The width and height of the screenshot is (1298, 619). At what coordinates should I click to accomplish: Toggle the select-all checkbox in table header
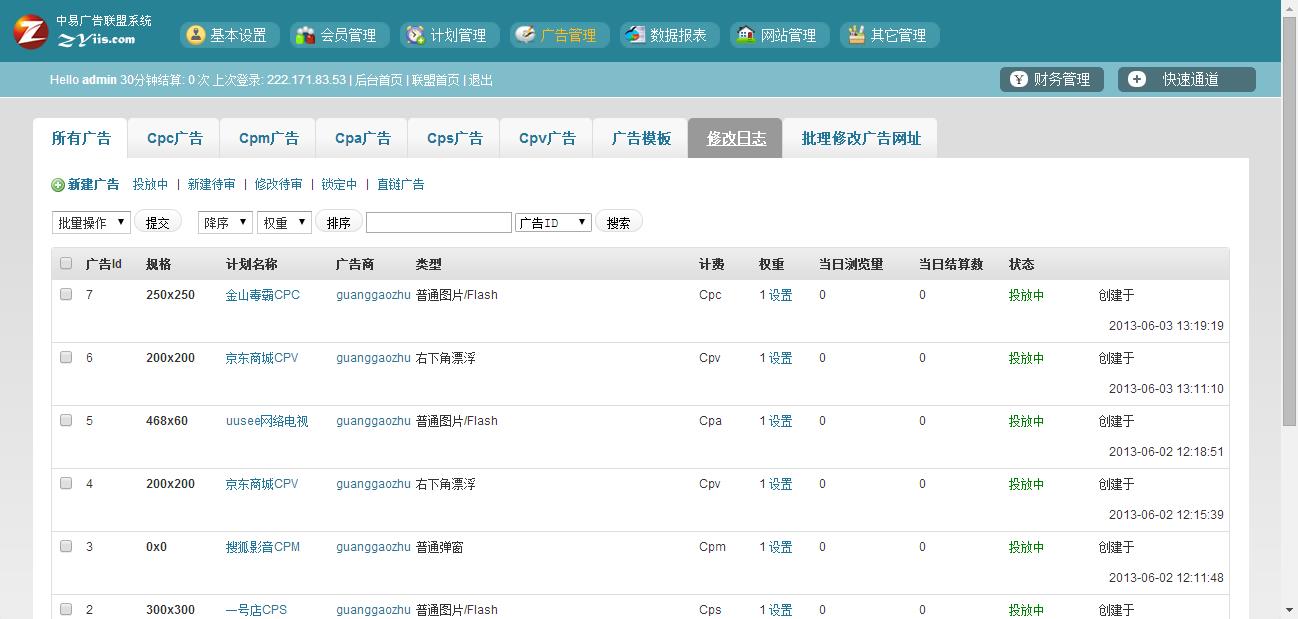(x=66, y=264)
